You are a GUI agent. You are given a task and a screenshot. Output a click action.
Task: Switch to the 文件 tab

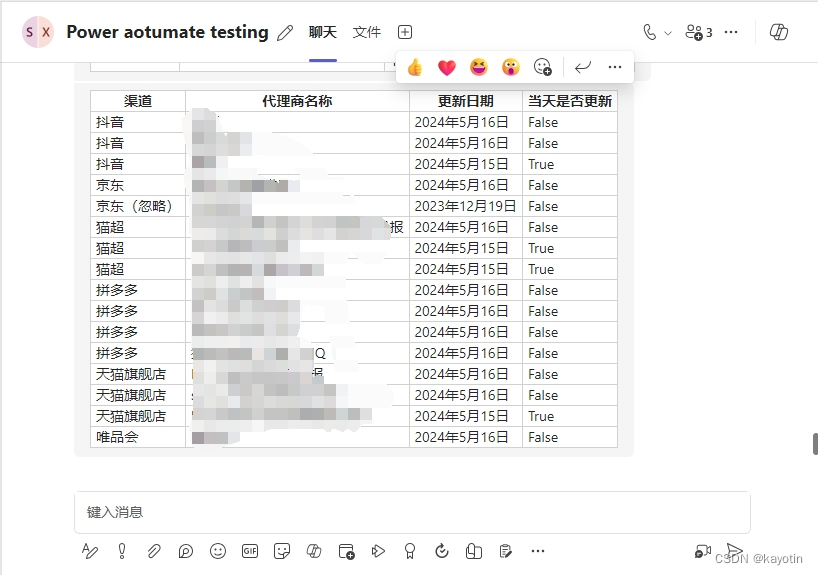(x=367, y=32)
